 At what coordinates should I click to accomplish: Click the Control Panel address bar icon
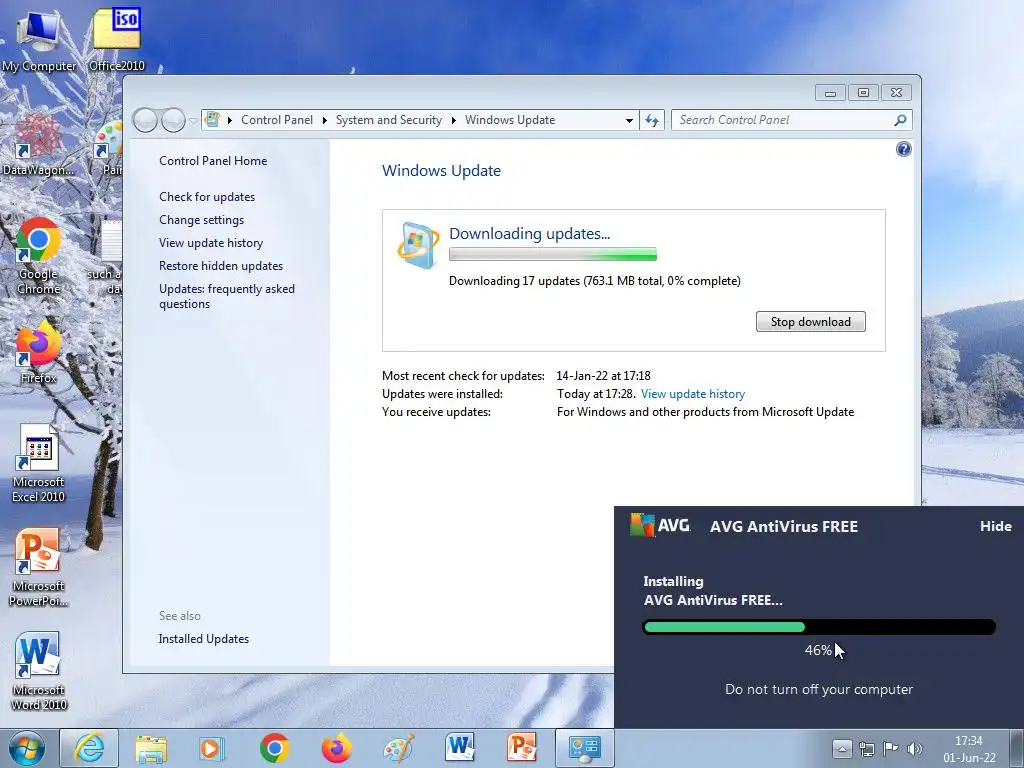[x=212, y=120]
